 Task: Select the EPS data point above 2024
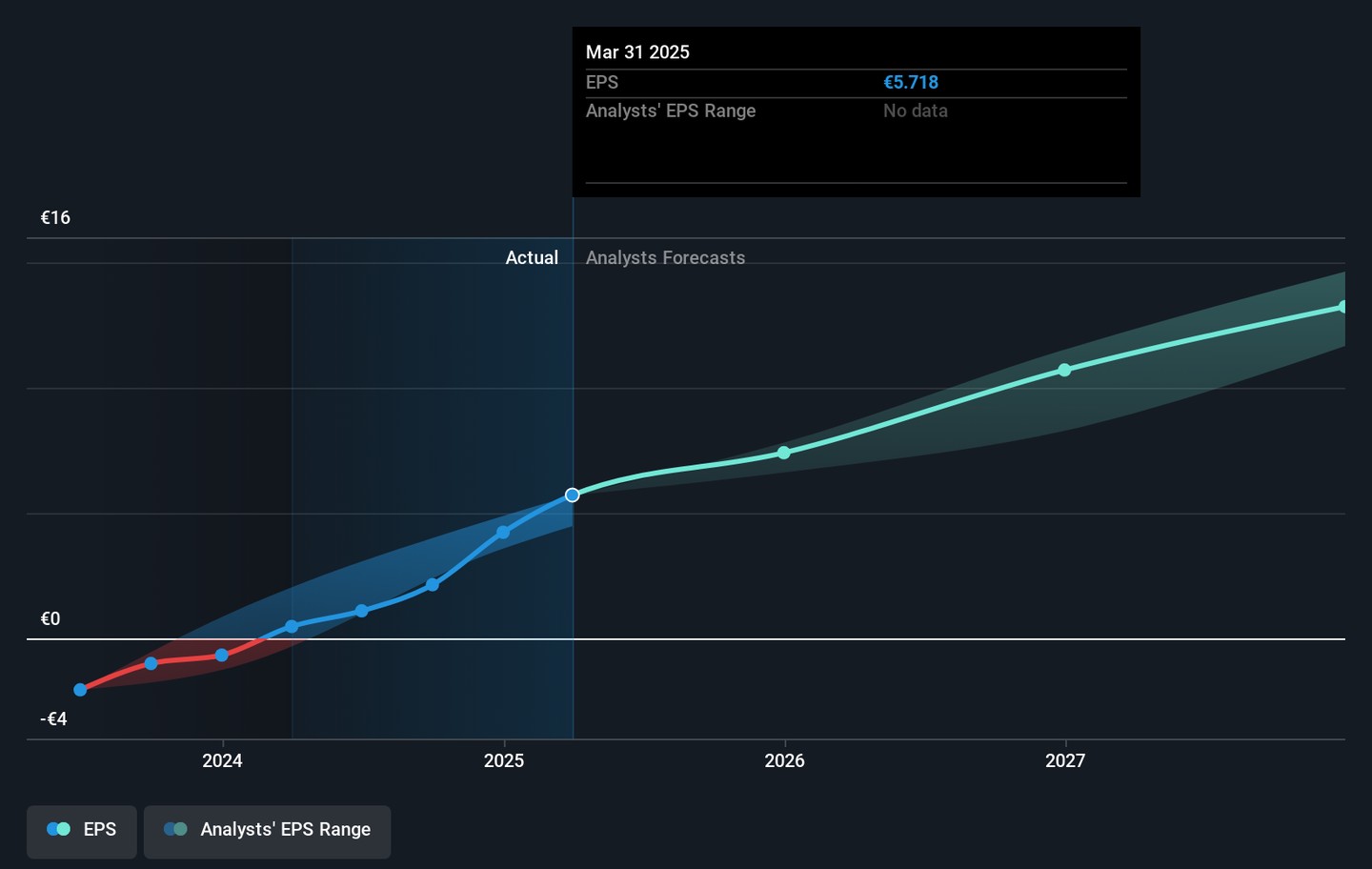(x=222, y=655)
